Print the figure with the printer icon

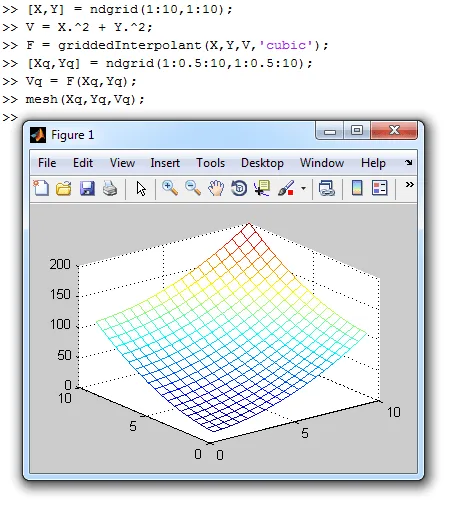(110, 188)
